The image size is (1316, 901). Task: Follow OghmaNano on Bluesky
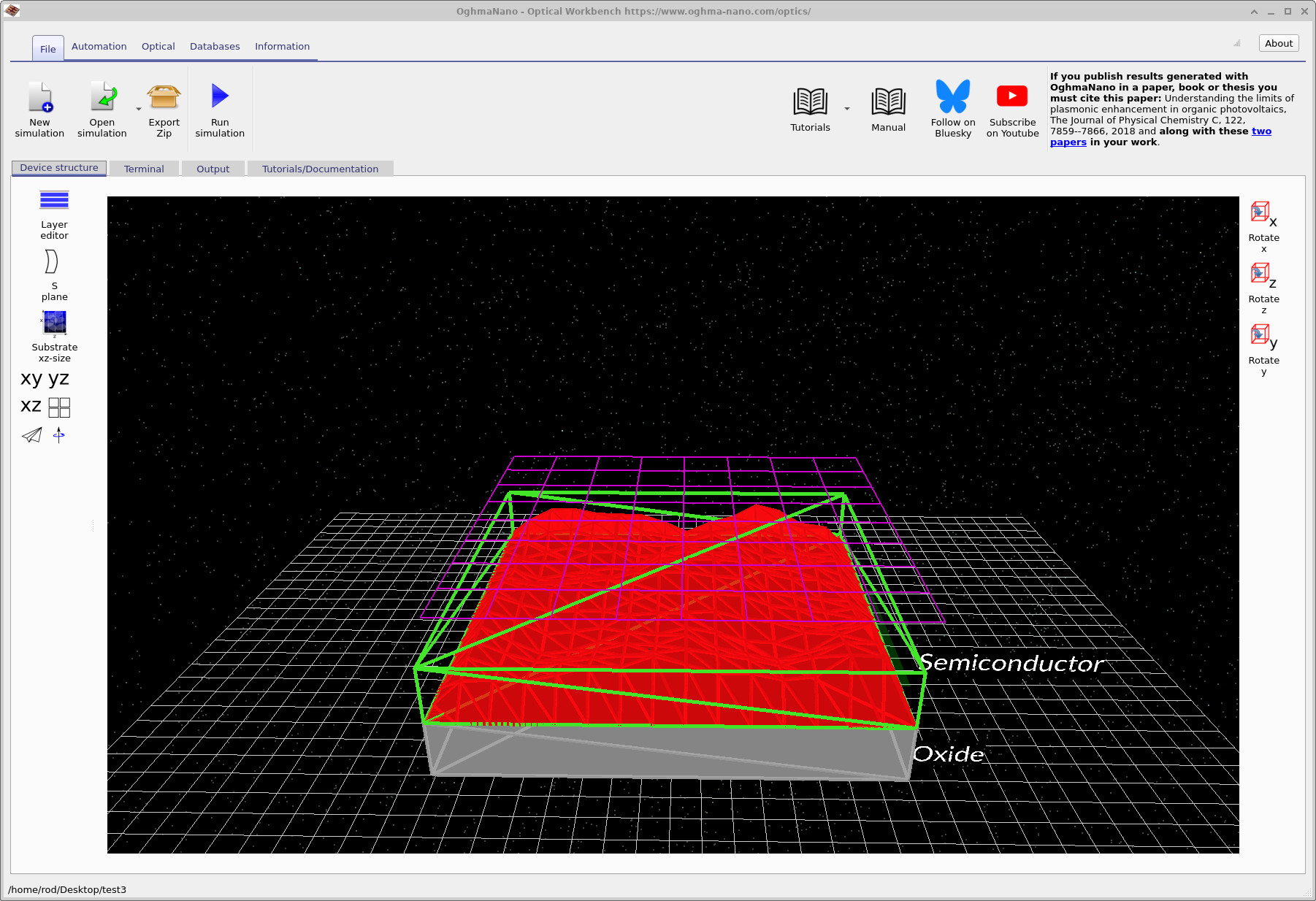(952, 102)
